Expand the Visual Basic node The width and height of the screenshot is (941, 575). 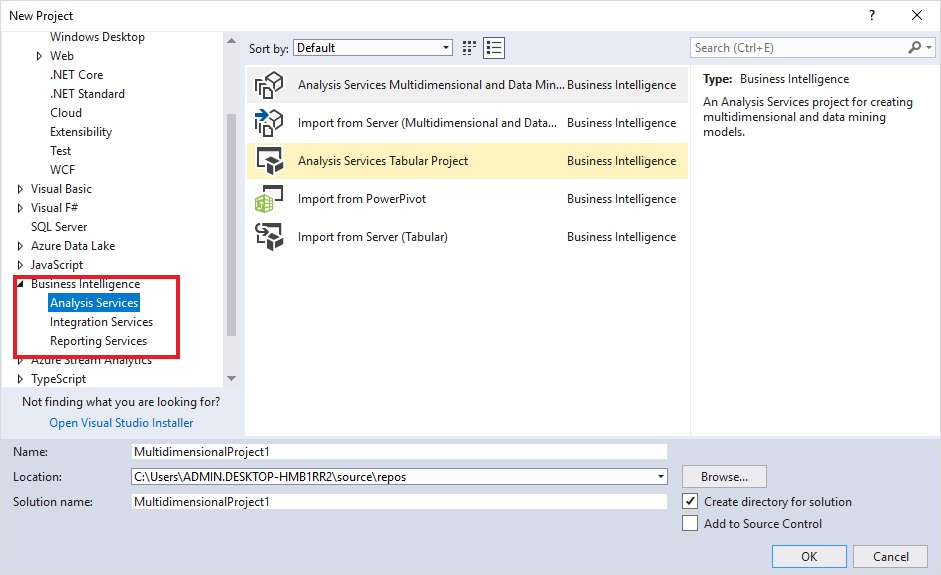coord(20,189)
